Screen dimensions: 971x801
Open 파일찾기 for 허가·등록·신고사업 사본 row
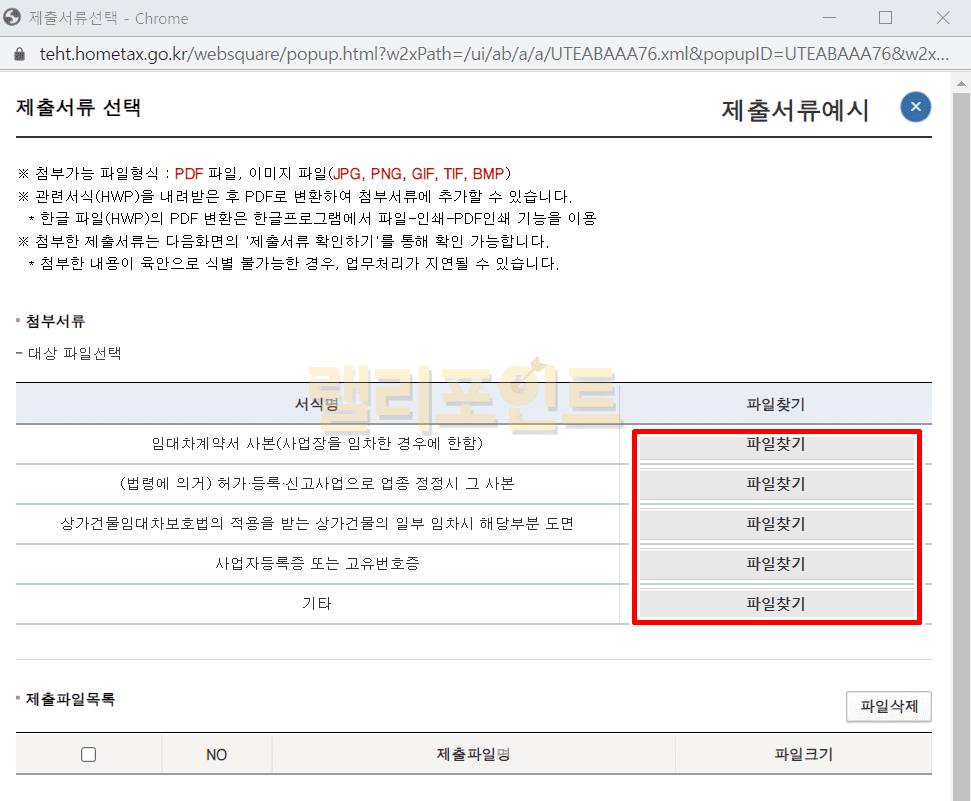(776, 485)
